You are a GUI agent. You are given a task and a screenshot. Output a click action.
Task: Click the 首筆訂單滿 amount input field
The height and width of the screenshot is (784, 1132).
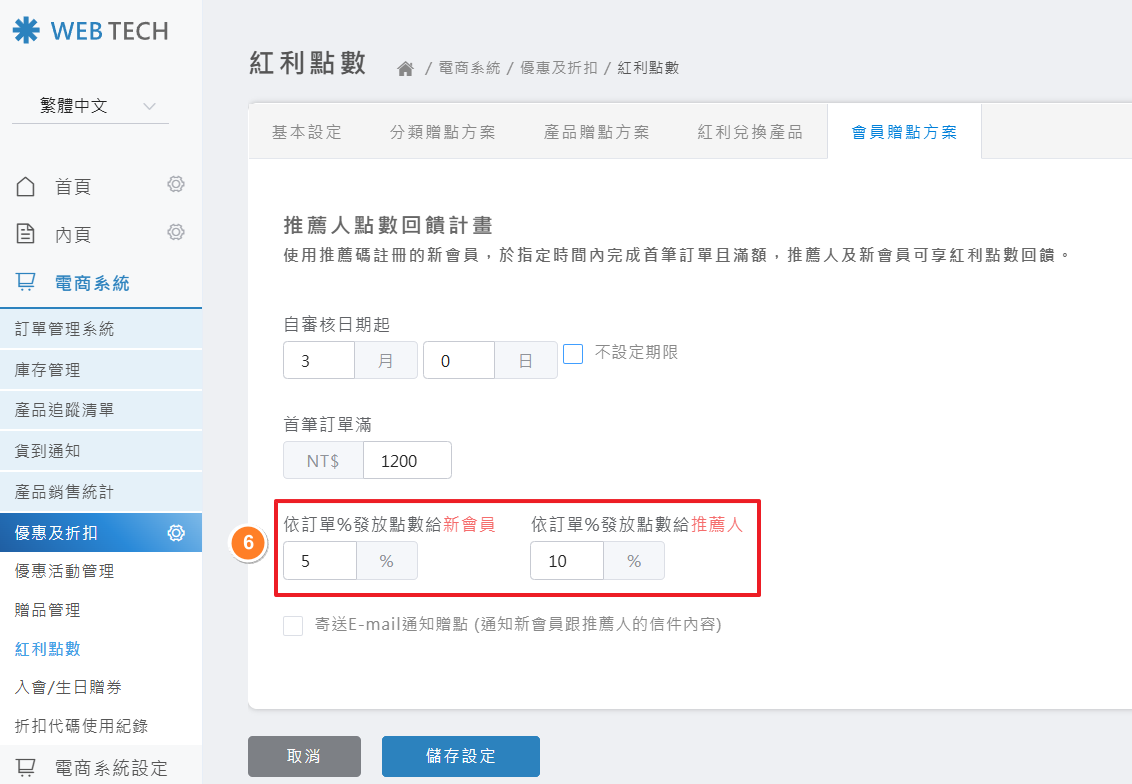[x=406, y=461]
